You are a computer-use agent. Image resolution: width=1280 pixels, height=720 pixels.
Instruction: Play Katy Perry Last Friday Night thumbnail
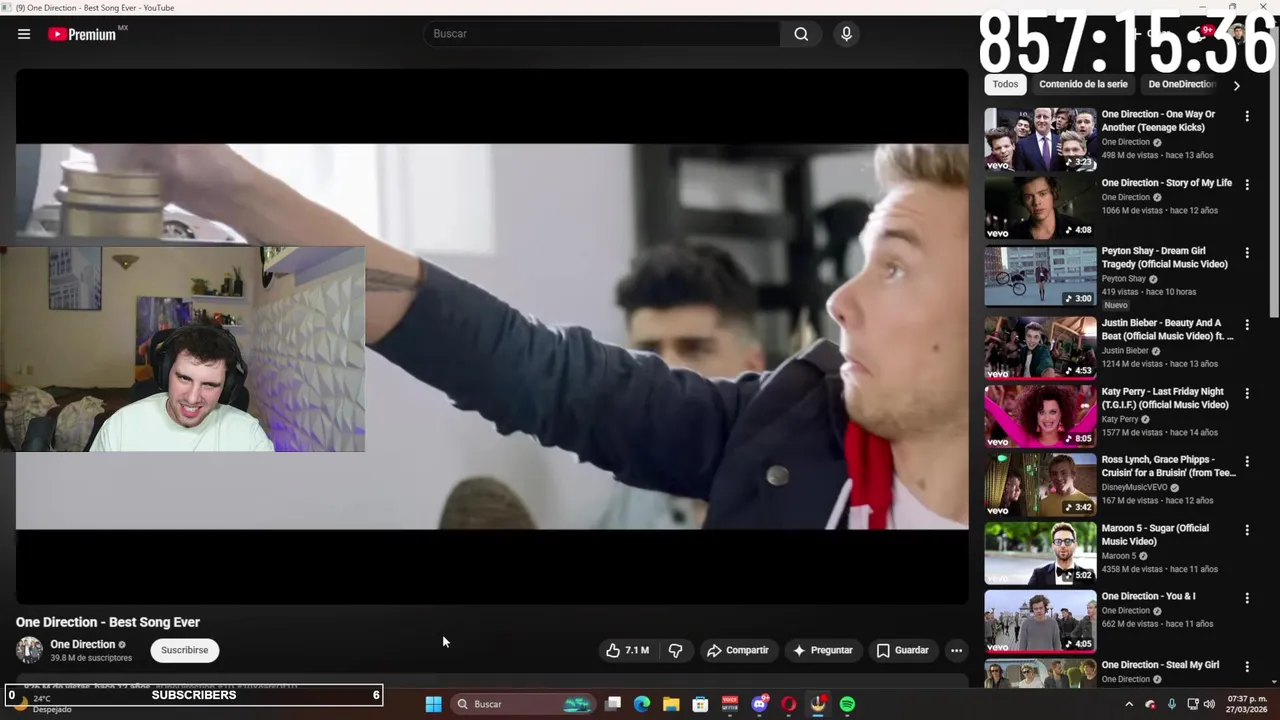(1040, 416)
